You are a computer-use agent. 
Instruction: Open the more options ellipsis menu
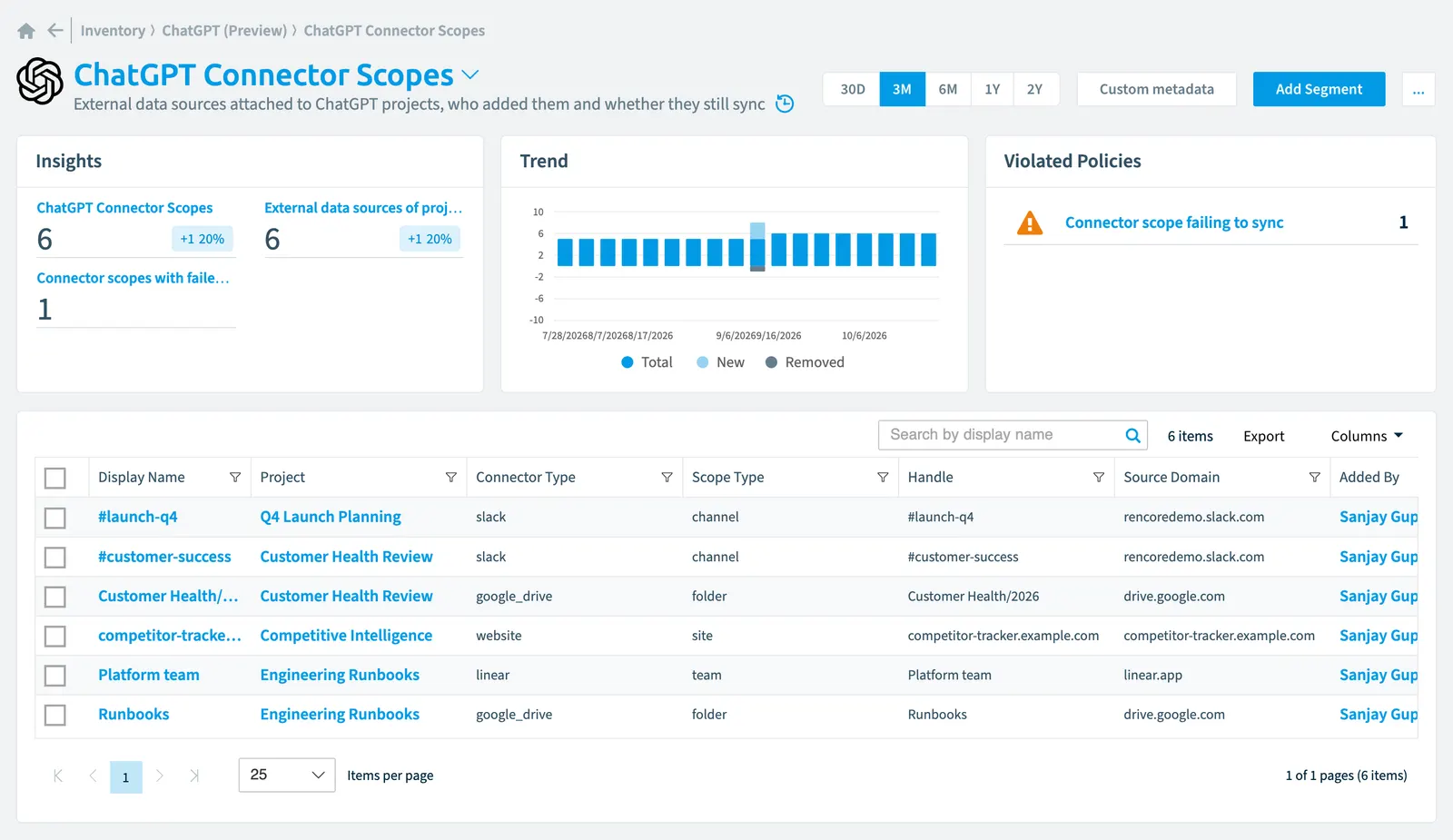click(x=1418, y=89)
